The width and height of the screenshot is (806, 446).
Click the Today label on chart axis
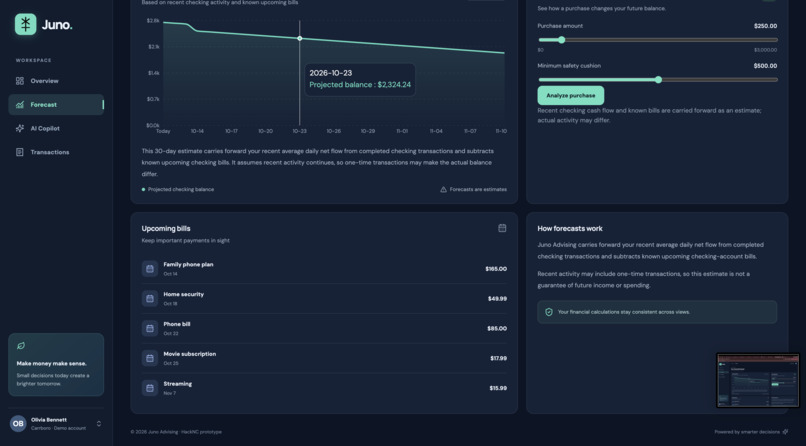163,131
